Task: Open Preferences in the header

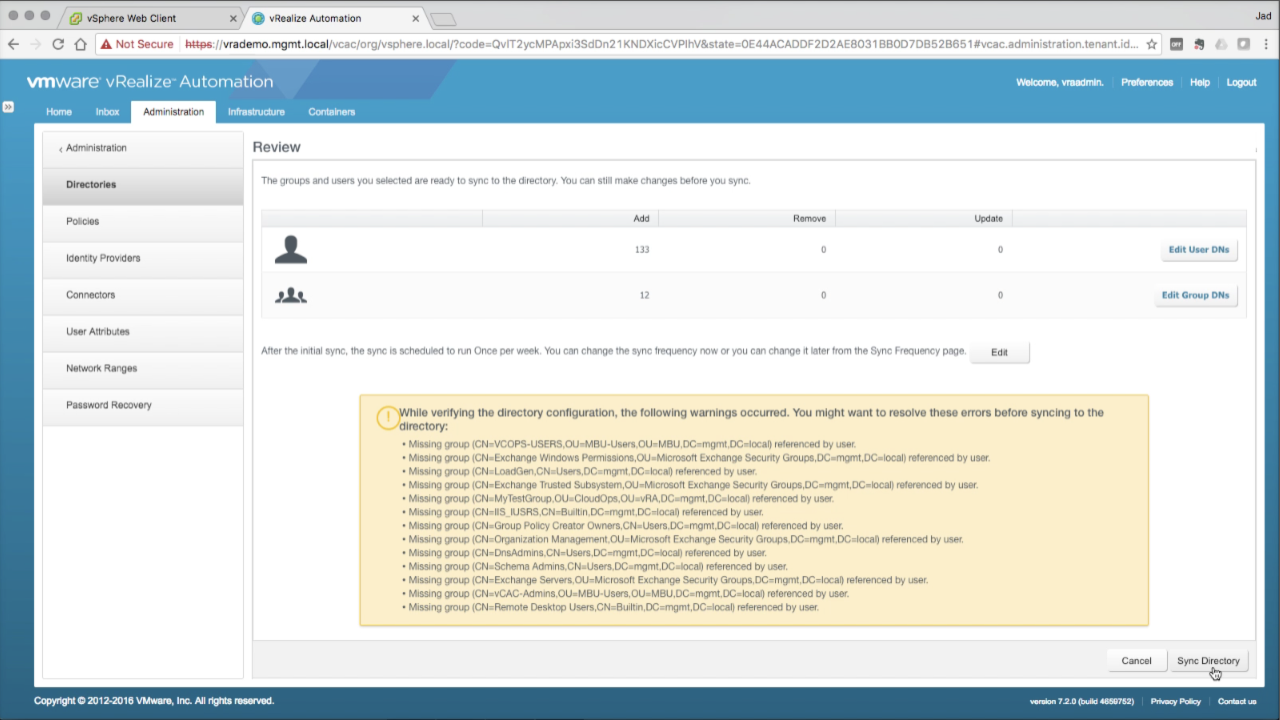Action: [1147, 82]
